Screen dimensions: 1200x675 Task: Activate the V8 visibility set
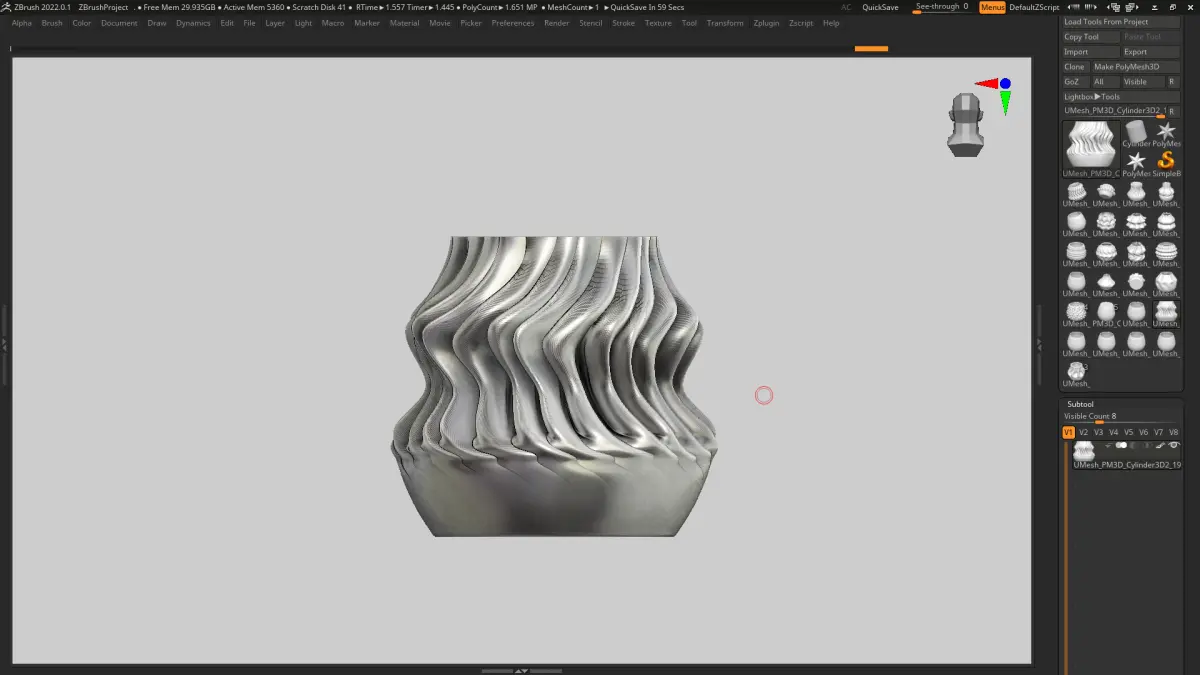[x=1173, y=432]
